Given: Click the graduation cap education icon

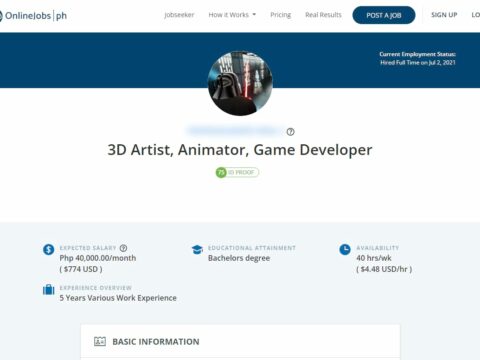Looking at the screenshot, I should [197, 249].
